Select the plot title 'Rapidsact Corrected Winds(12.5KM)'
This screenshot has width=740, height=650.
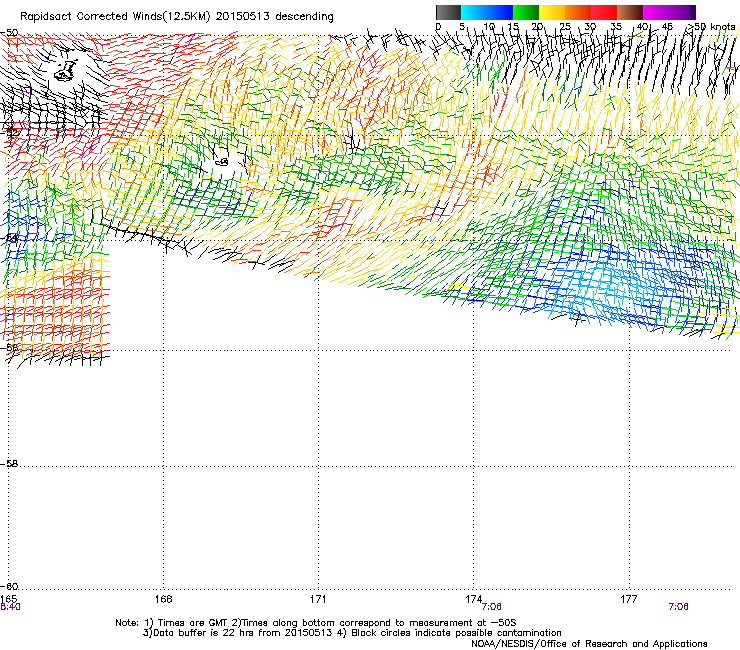pyautogui.click(x=115, y=17)
